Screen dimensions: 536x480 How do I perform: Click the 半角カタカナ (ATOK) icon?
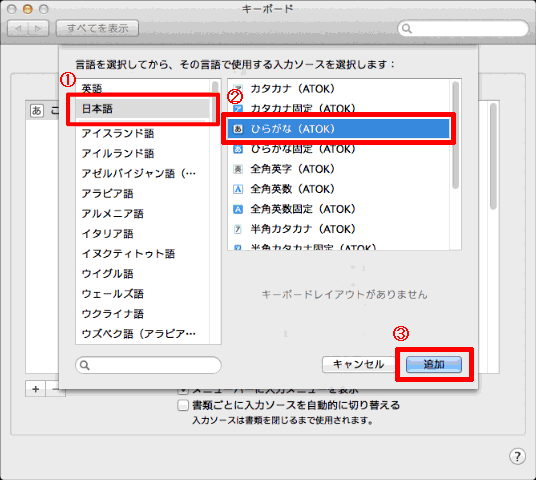238,229
